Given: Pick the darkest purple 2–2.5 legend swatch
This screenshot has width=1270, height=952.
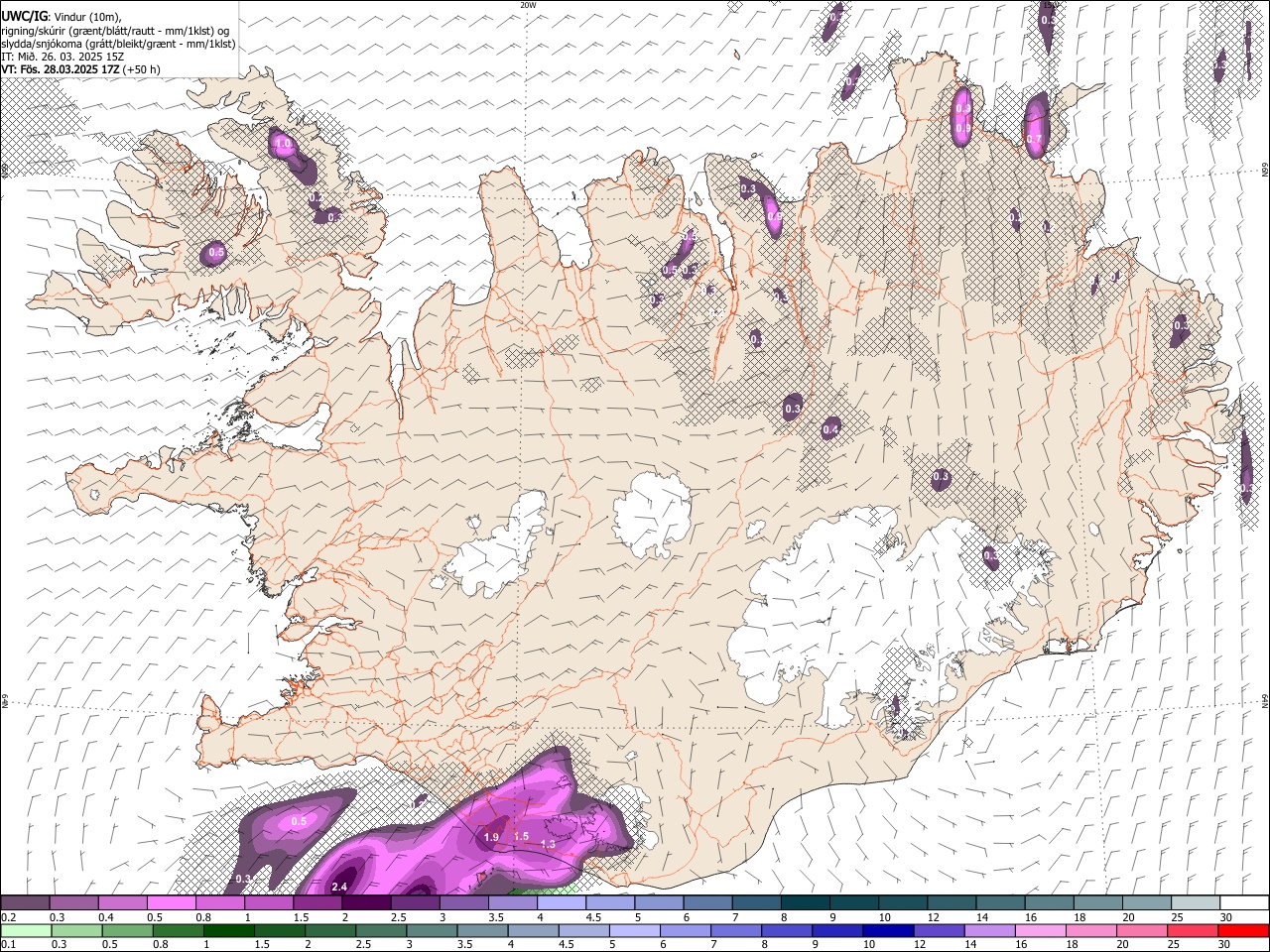Looking at the screenshot, I should pyautogui.click(x=367, y=902).
